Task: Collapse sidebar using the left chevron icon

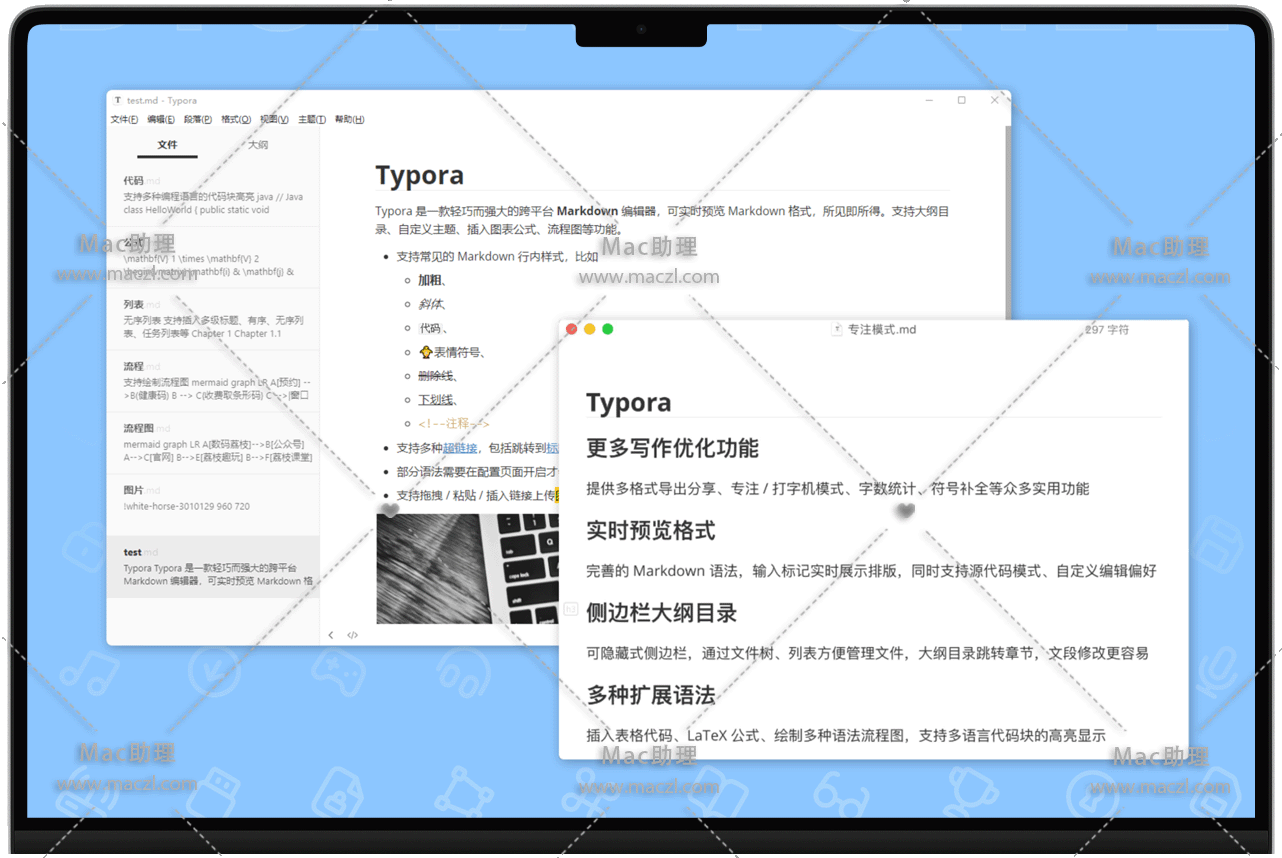Action: click(x=331, y=635)
